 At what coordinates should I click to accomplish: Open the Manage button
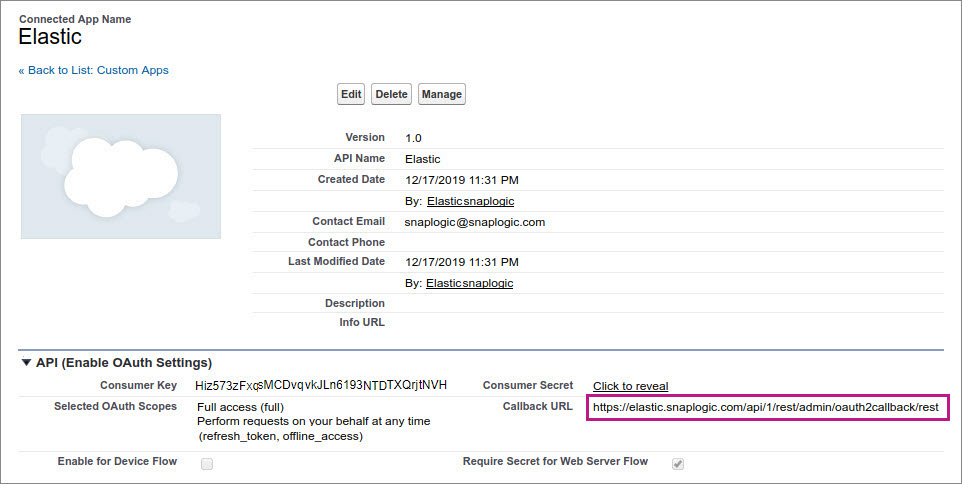coord(442,94)
